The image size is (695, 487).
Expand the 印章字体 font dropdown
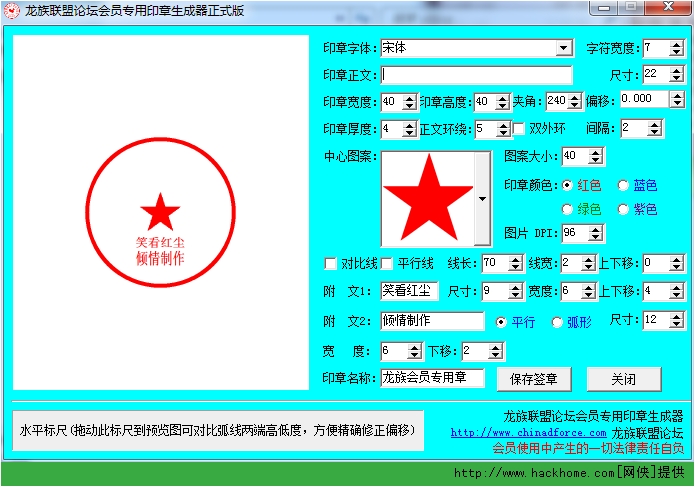563,48
